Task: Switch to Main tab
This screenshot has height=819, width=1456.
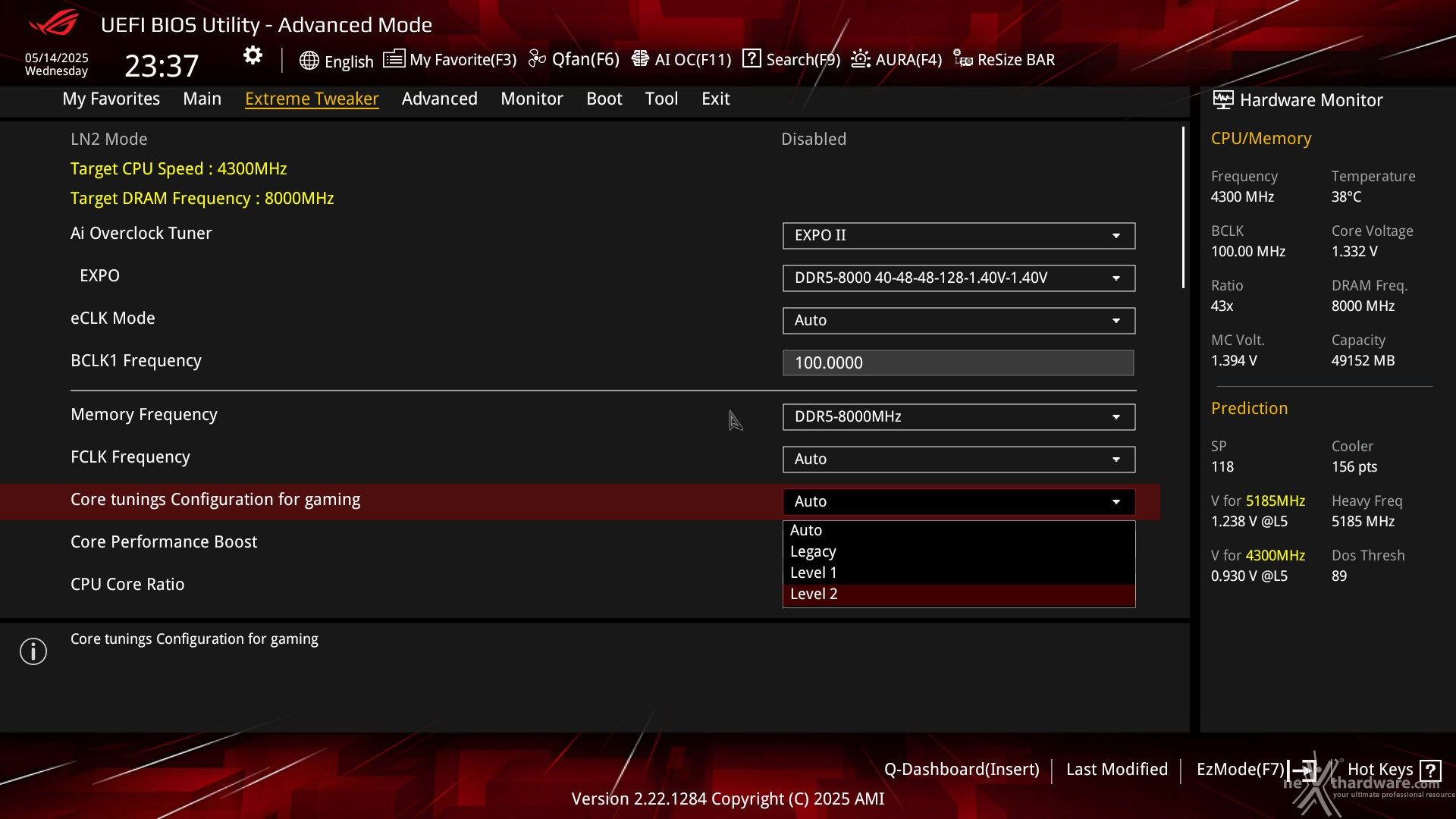Action: click(202, 99)
